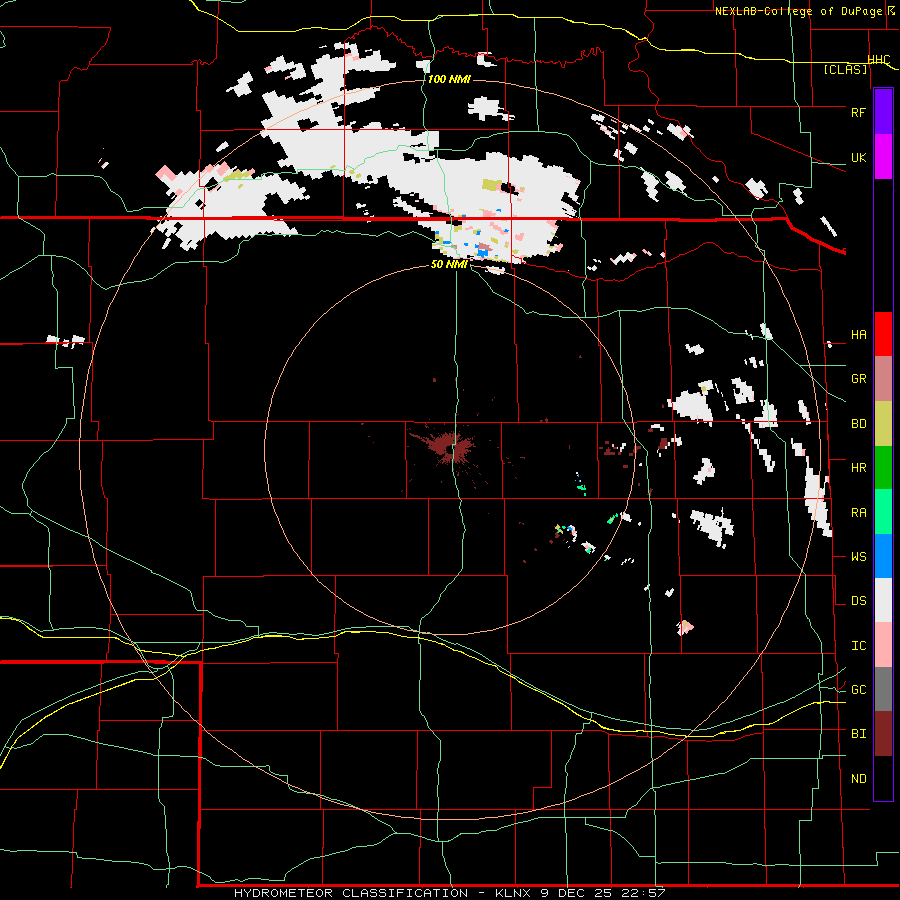Image resolution: width=900 pixels, height=900 pixels.
Task: Click the RF legend label
Action: pyautogui.click(x=858, y=112)
